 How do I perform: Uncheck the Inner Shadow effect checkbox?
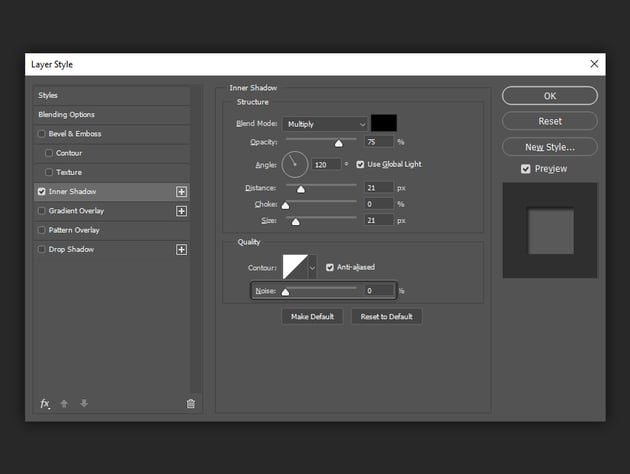41,192
